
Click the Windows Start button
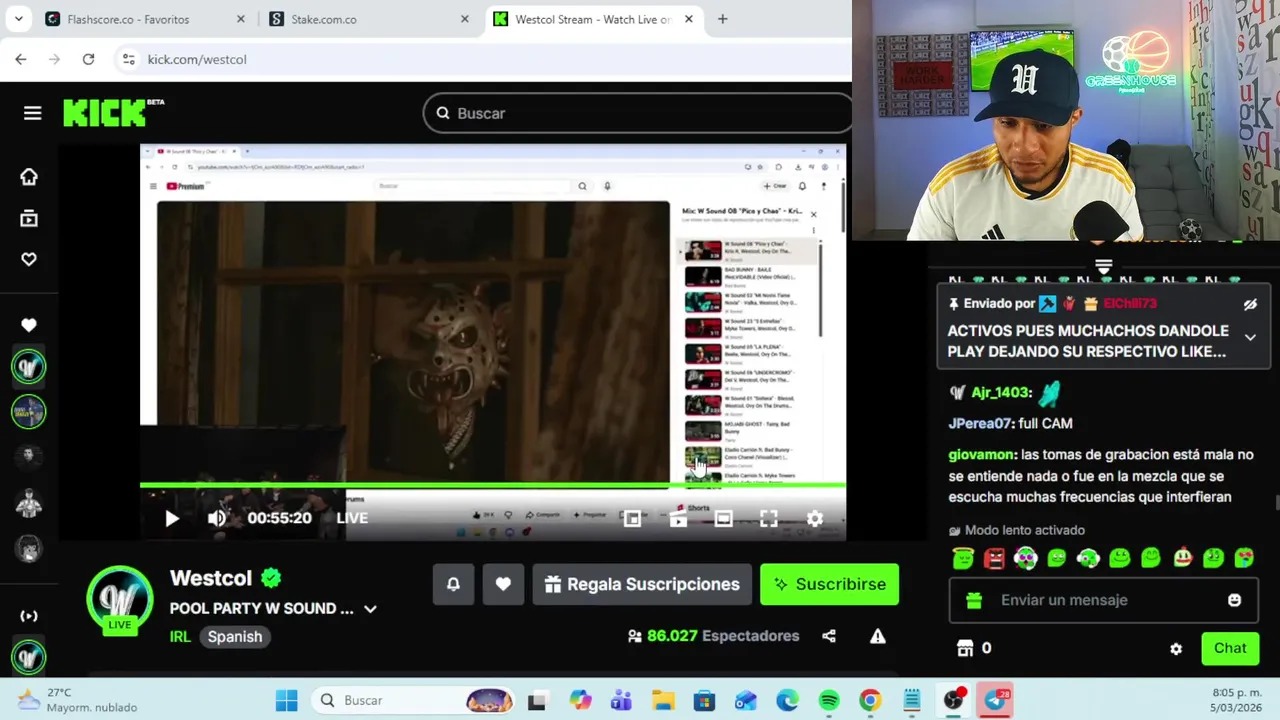287,701
